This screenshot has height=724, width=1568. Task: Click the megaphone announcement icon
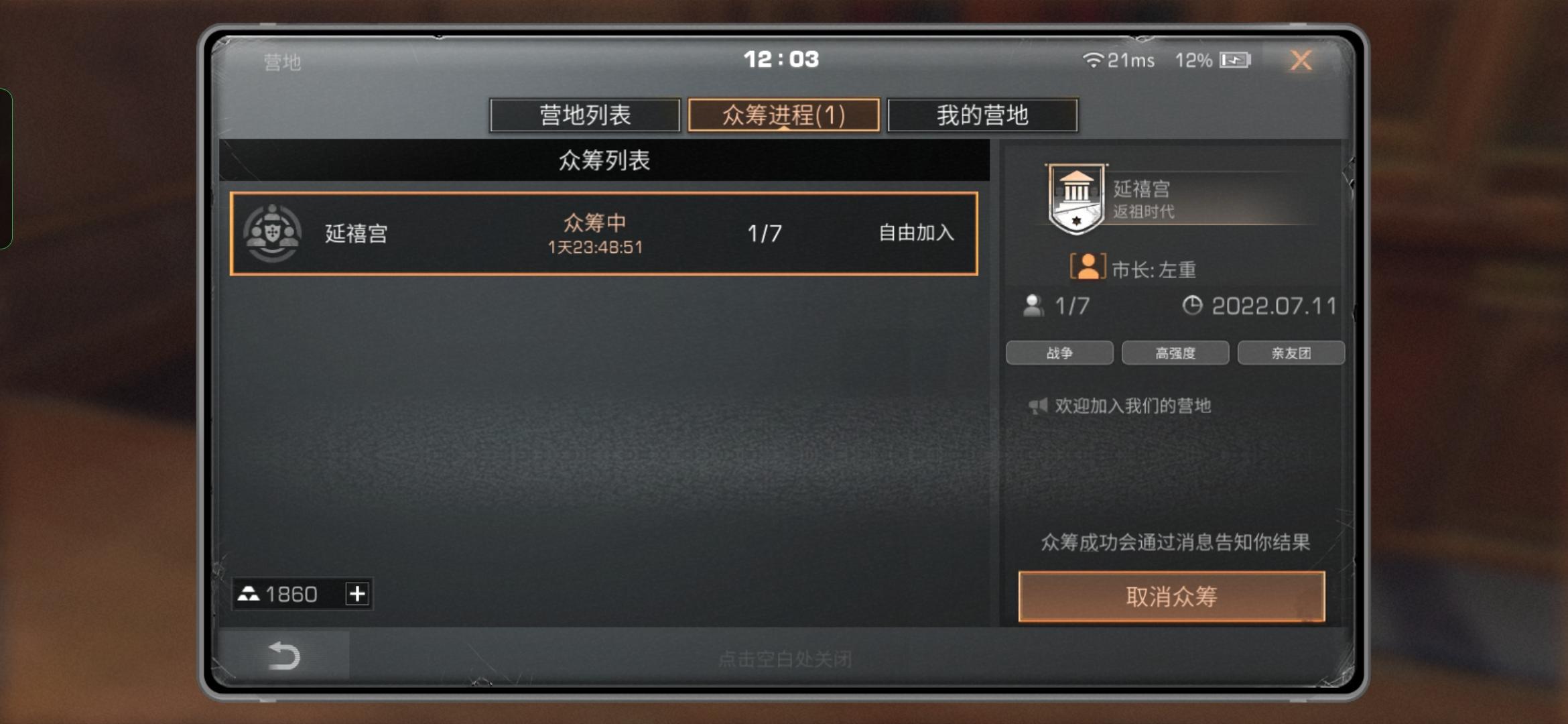click(x=1038, y=406)
